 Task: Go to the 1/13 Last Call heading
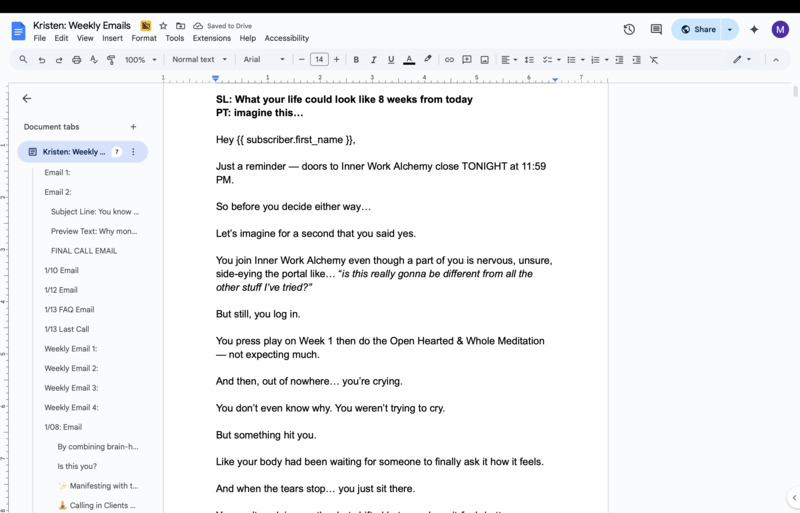(67, 329)
